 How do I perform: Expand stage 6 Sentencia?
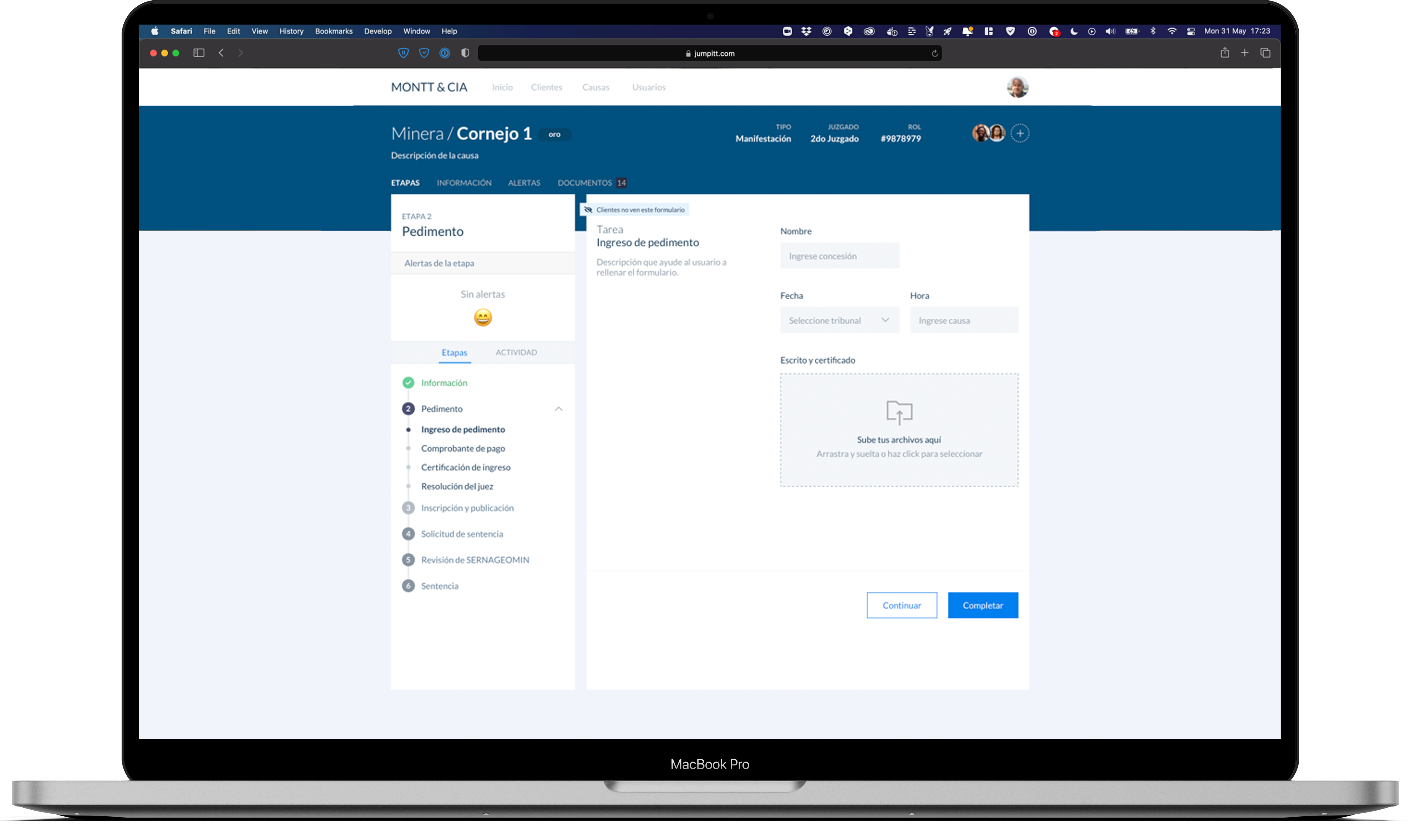439,586
